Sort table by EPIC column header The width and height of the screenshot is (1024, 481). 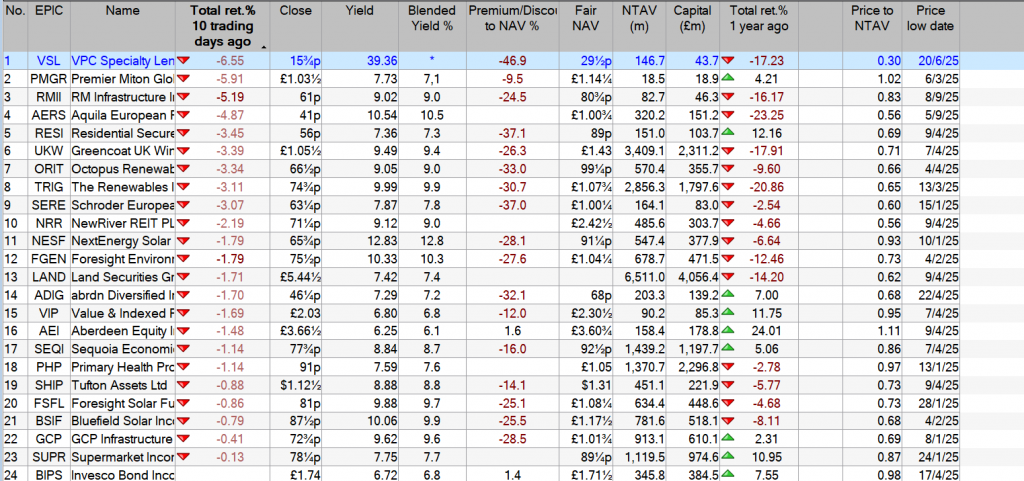(47, 25)
